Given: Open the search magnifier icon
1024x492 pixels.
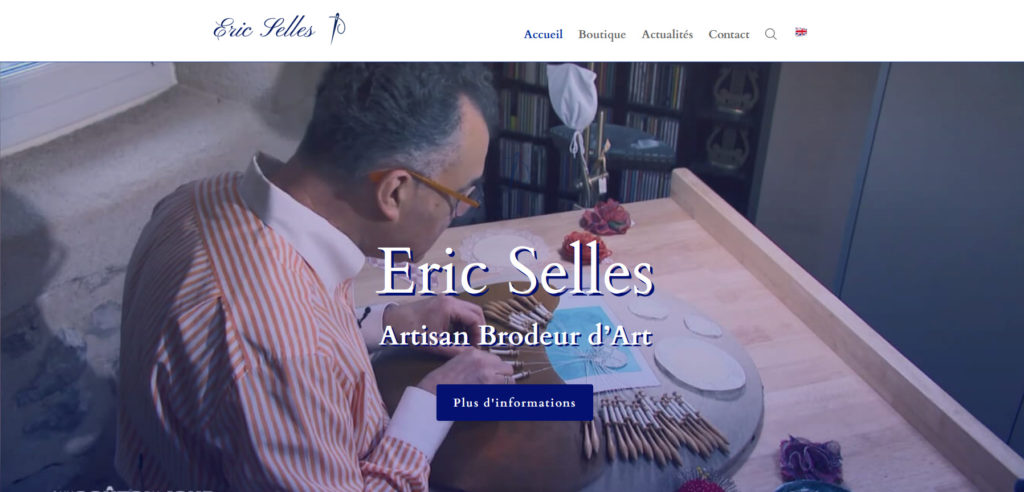Looking at the screenshot, I should coord(771,34).
